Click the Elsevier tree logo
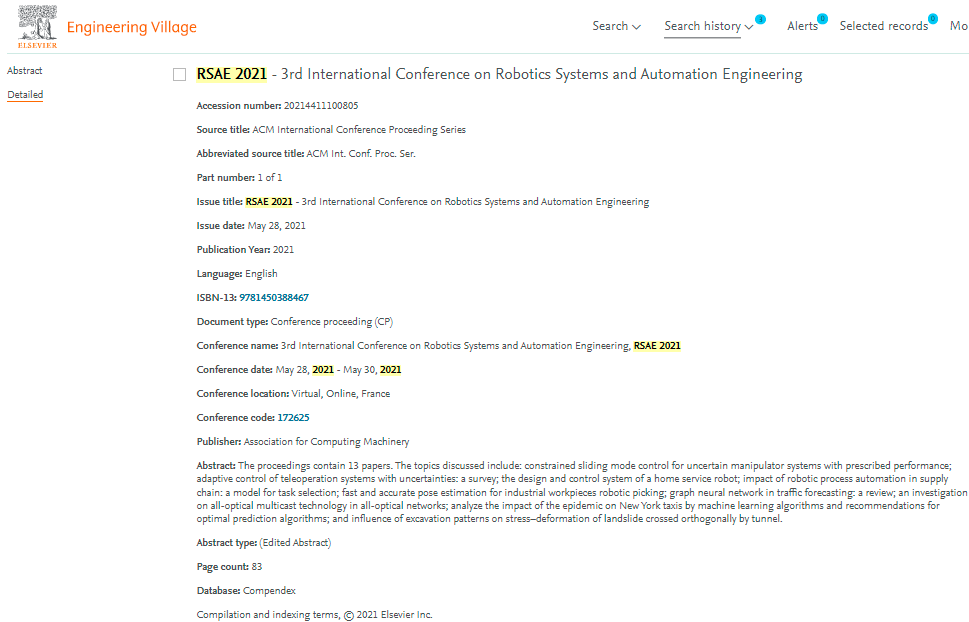The height and width of the screenshot is (622, 969). pos(37,26)
